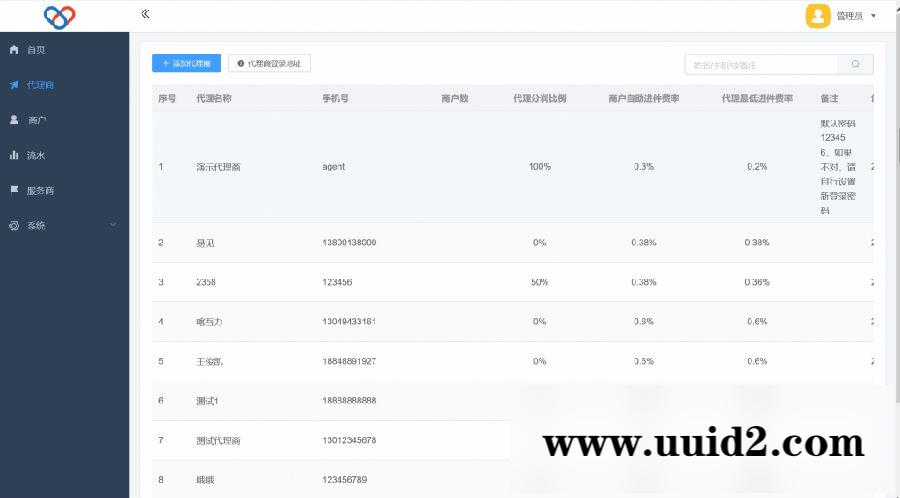Screen dimensions: 900x498
Task: Click phone number 13800138000
Action: pos(349,243)
